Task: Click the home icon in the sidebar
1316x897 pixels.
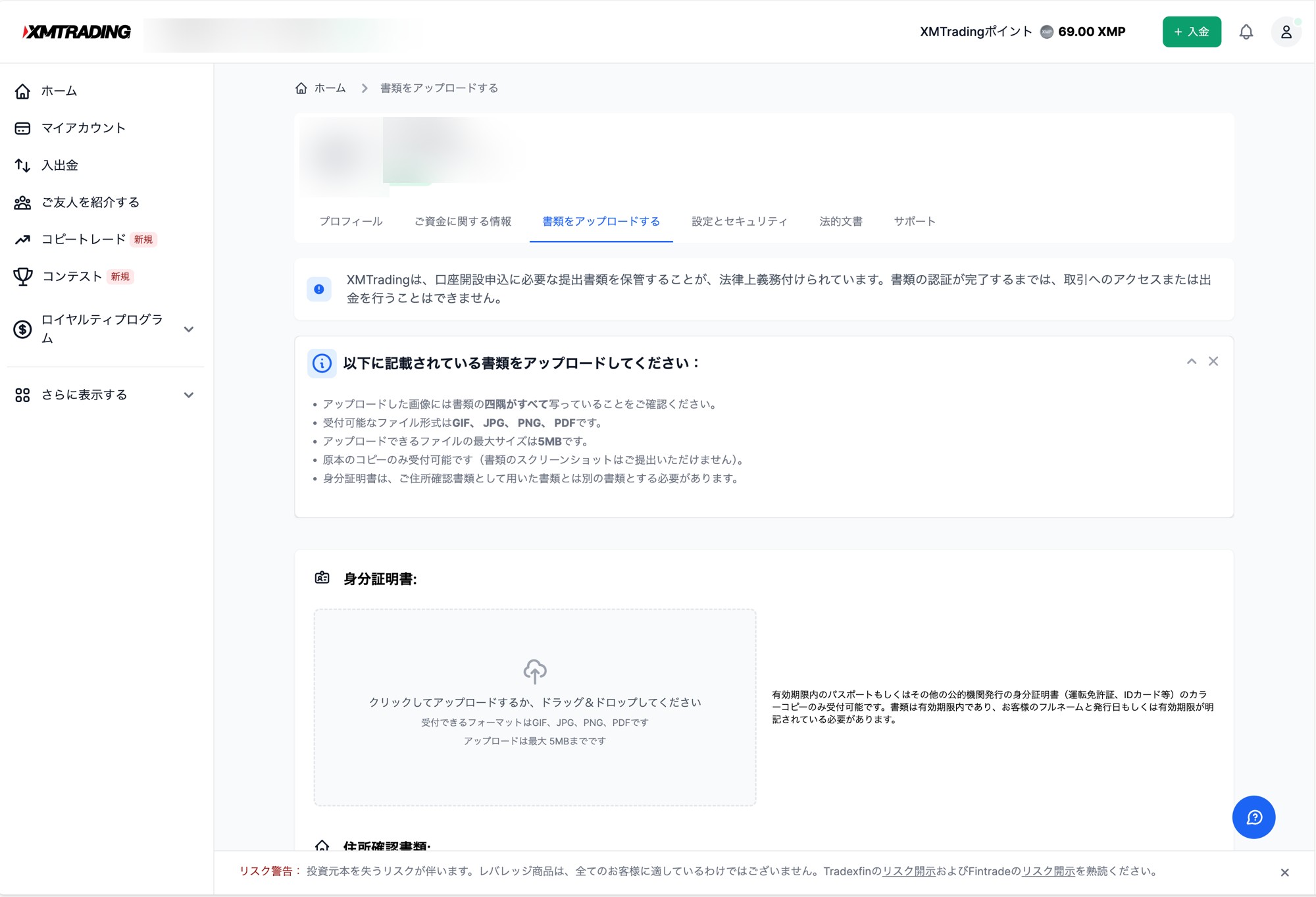Action: [x=22, y=91]
